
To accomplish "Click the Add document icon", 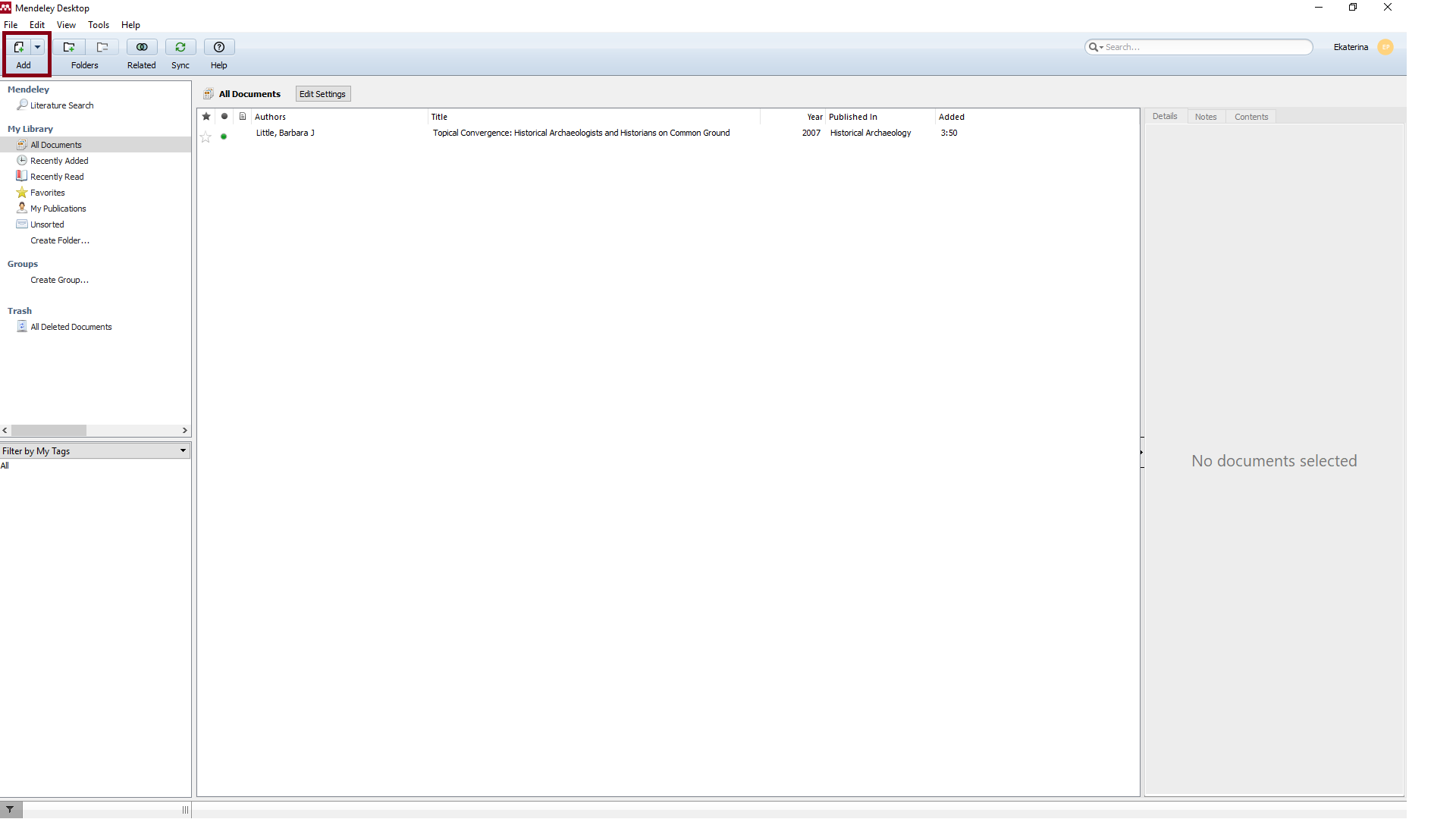I will (19, 47).
